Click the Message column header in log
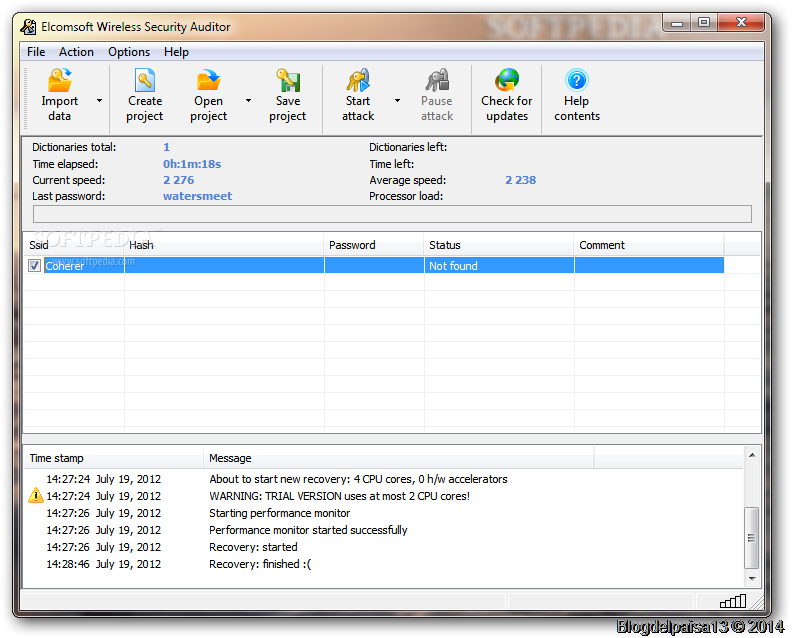 (399, 458)
